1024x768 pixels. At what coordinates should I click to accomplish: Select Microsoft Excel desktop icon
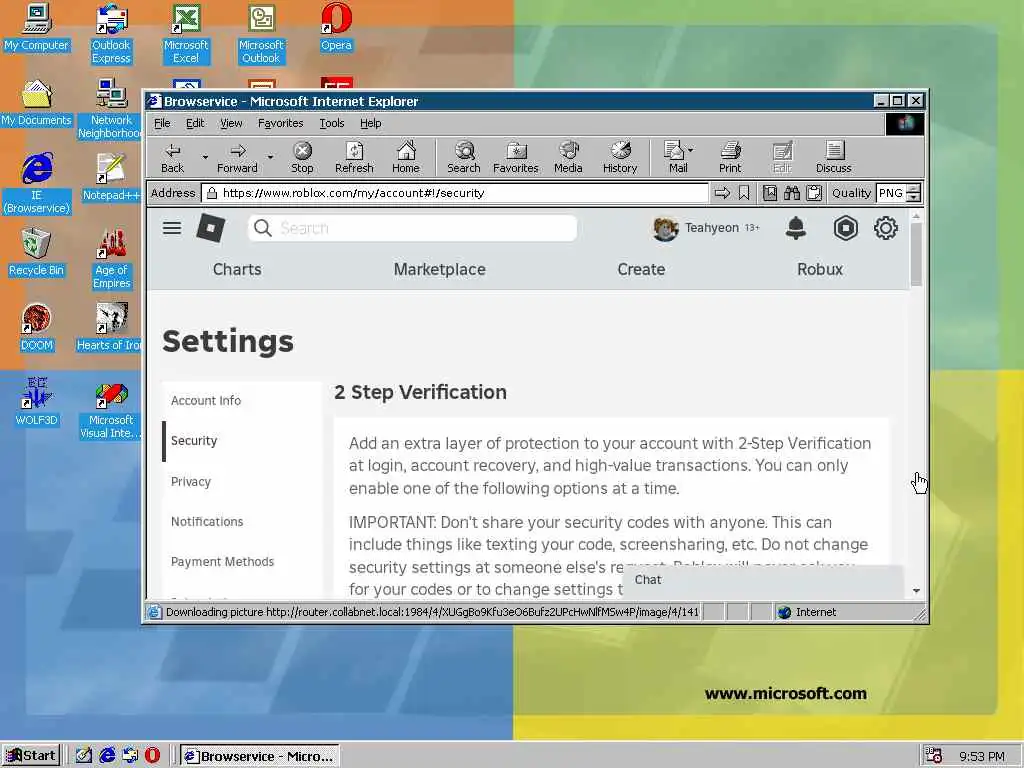(x=186, y=34)
